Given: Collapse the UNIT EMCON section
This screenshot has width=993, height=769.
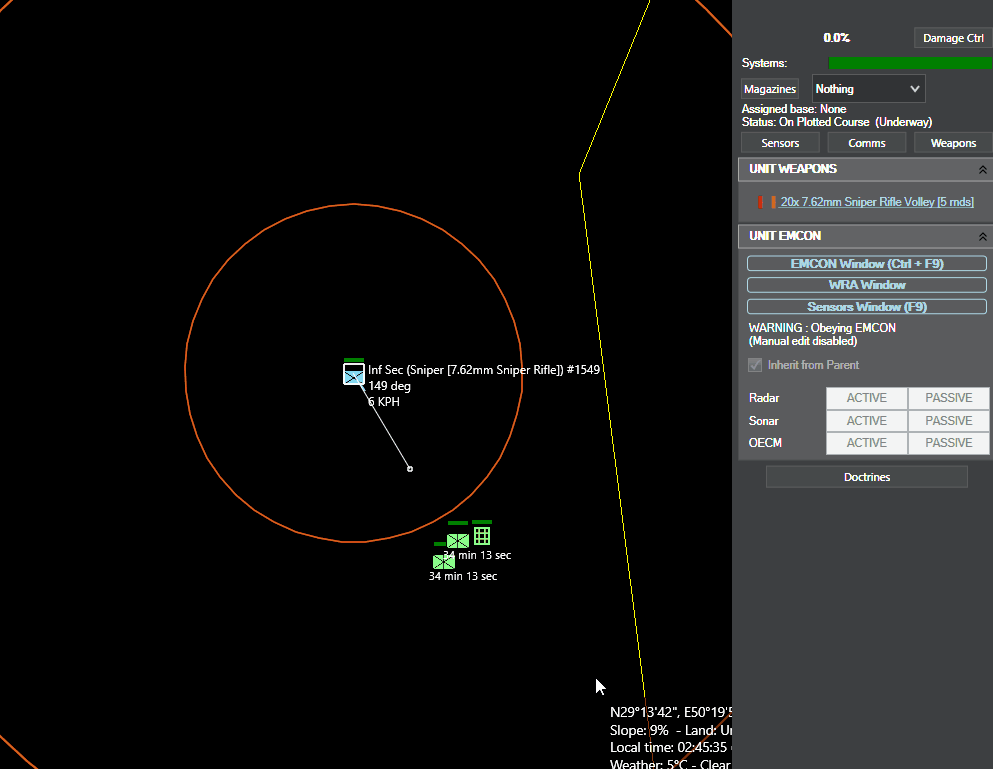Looking at the screenshot, I should tap(982, 236).
